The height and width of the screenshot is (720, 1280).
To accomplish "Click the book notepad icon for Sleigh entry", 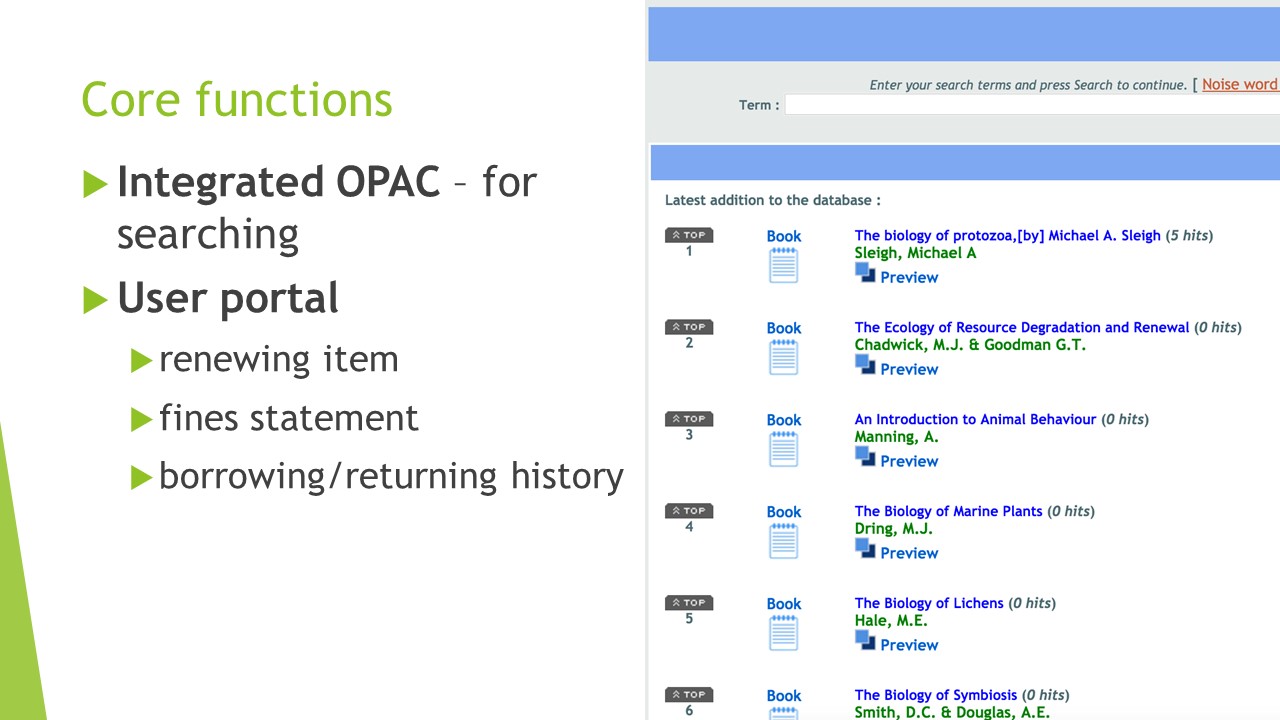I will pyautogui.click(x=784, y=266).
